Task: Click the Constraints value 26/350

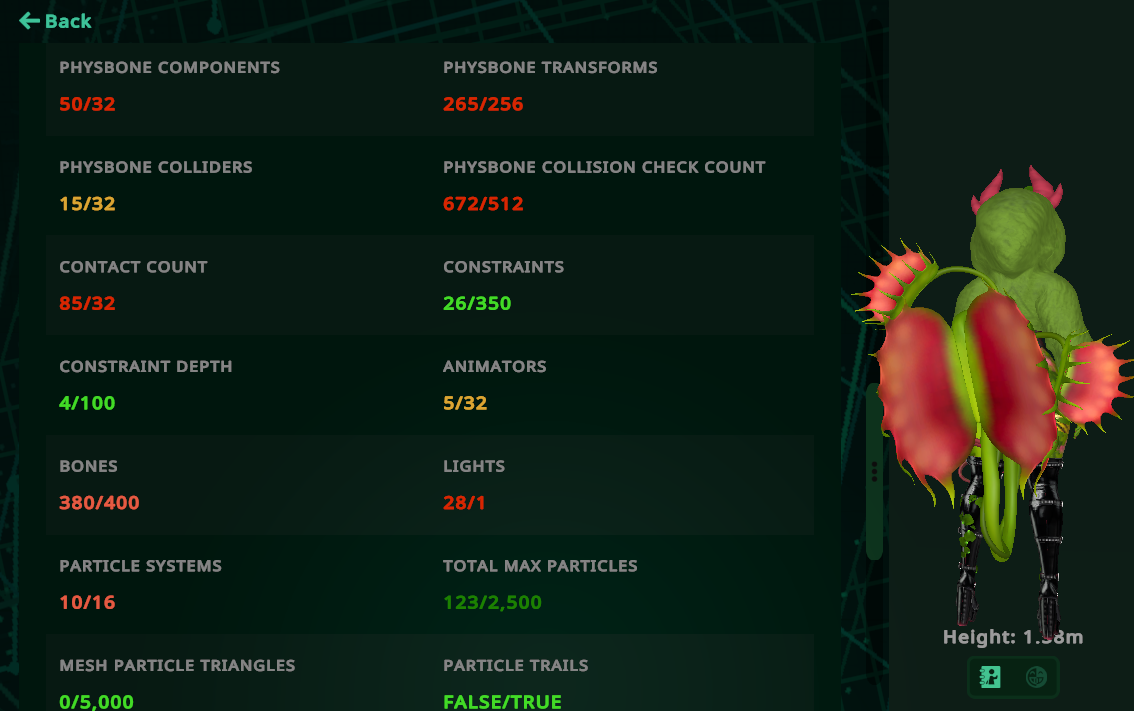Action: (477, 304)
